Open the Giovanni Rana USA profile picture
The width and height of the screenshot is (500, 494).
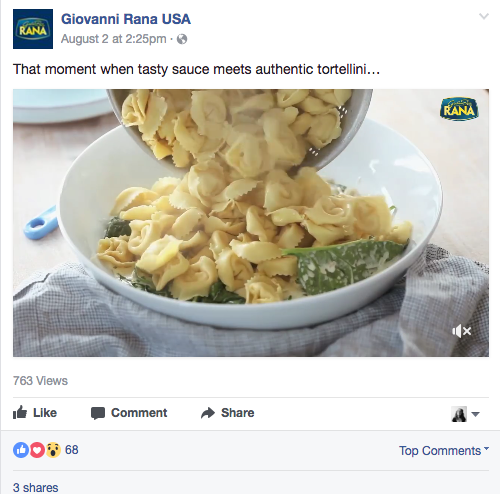coord(33,29)
